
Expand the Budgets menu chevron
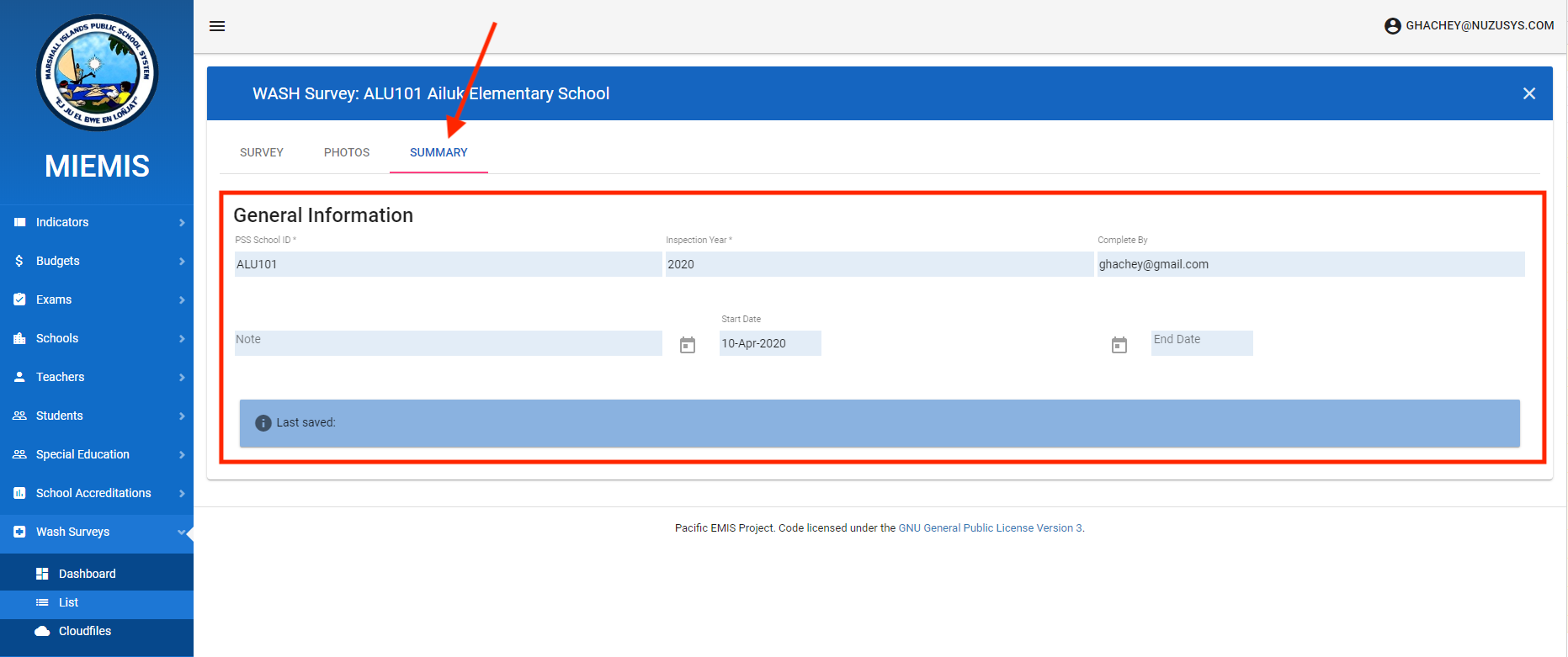pyautogui.click(x=182, y=261)
